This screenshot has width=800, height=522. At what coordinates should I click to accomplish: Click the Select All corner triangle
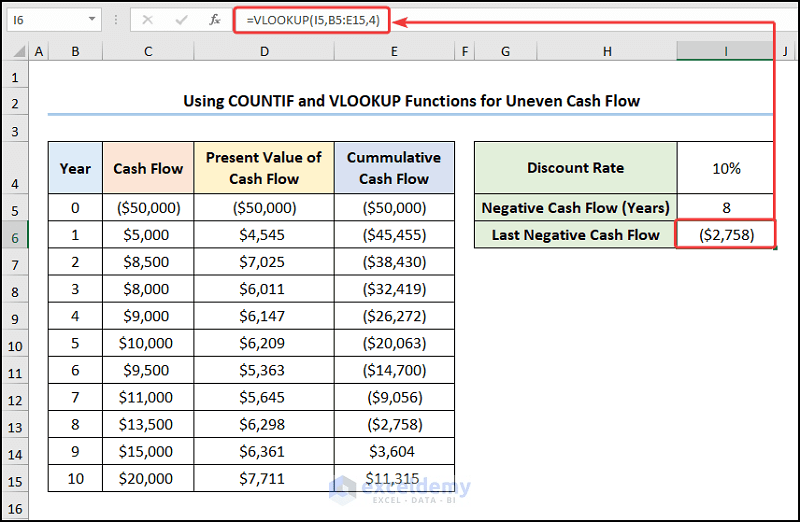pyautogui.click(x=19, y=51)
